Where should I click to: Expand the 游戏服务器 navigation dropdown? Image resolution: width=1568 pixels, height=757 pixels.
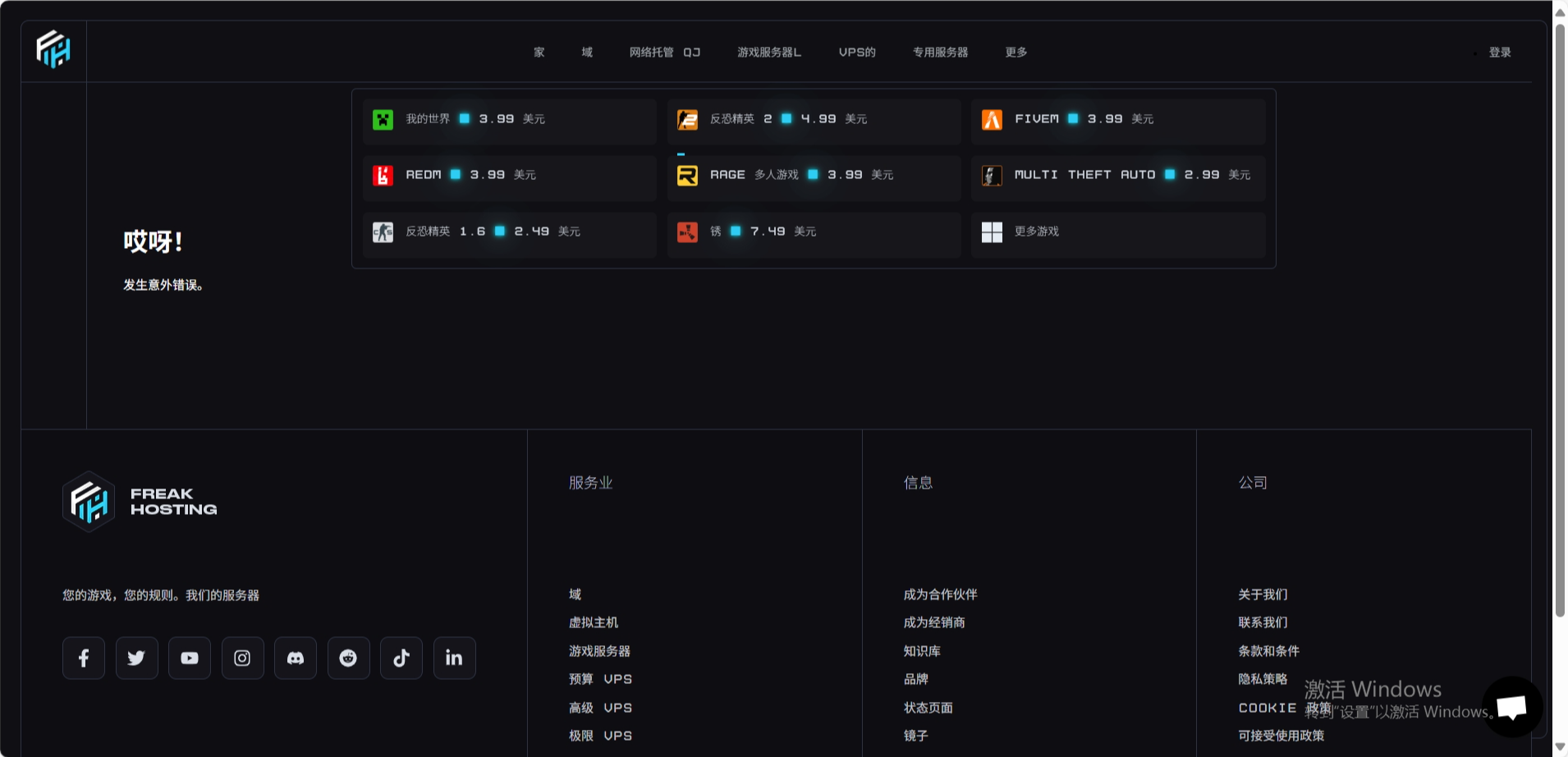[x=768, y=52]
